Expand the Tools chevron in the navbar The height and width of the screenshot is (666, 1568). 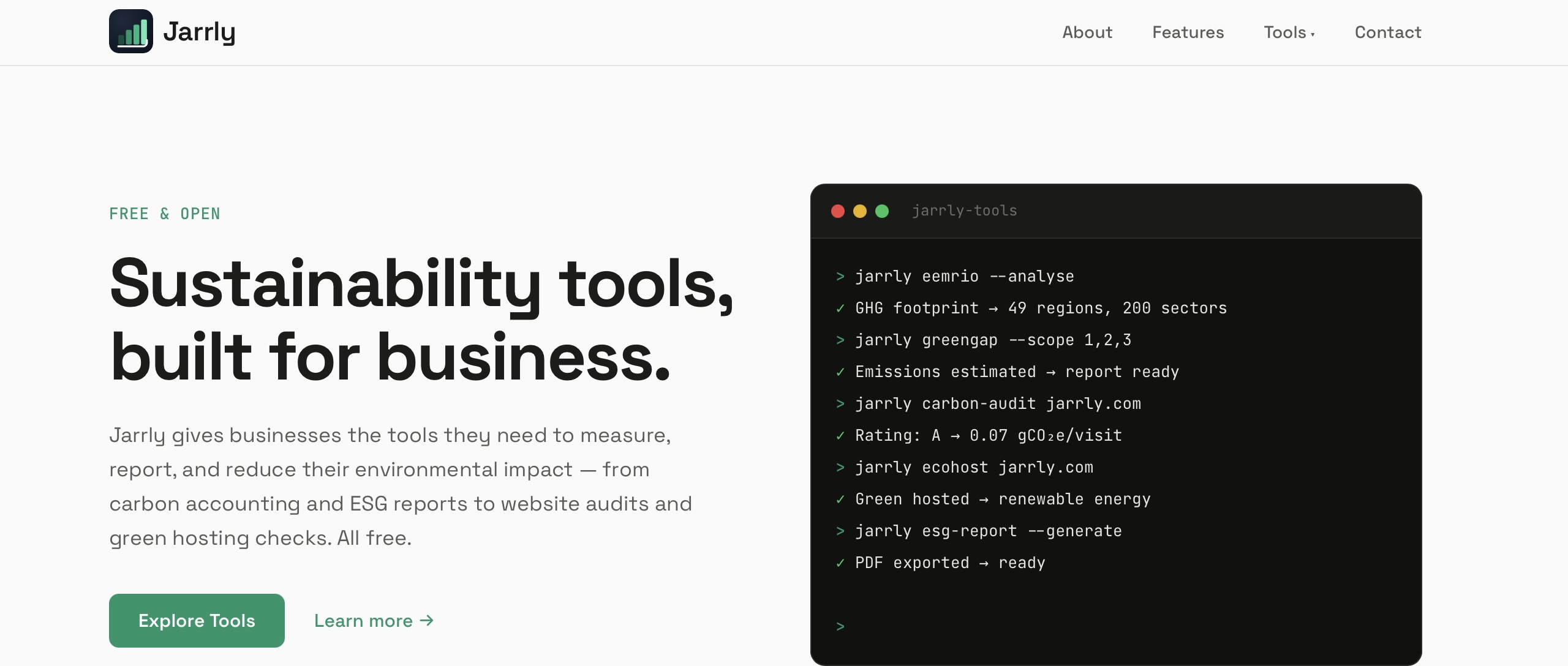[x=1313, y=34]
